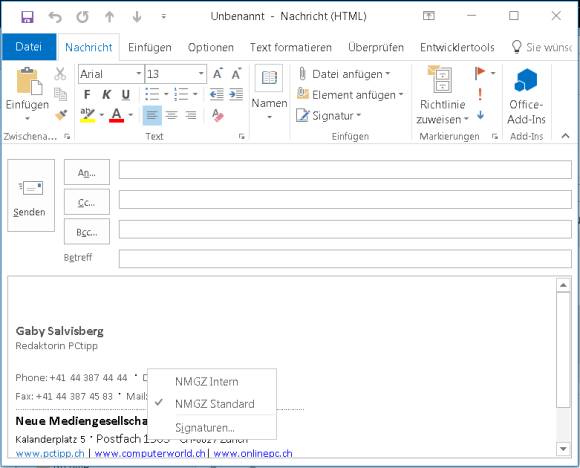Click the increase indent icon
Viewport: 580px width, 468px height.
pos(236,94)
